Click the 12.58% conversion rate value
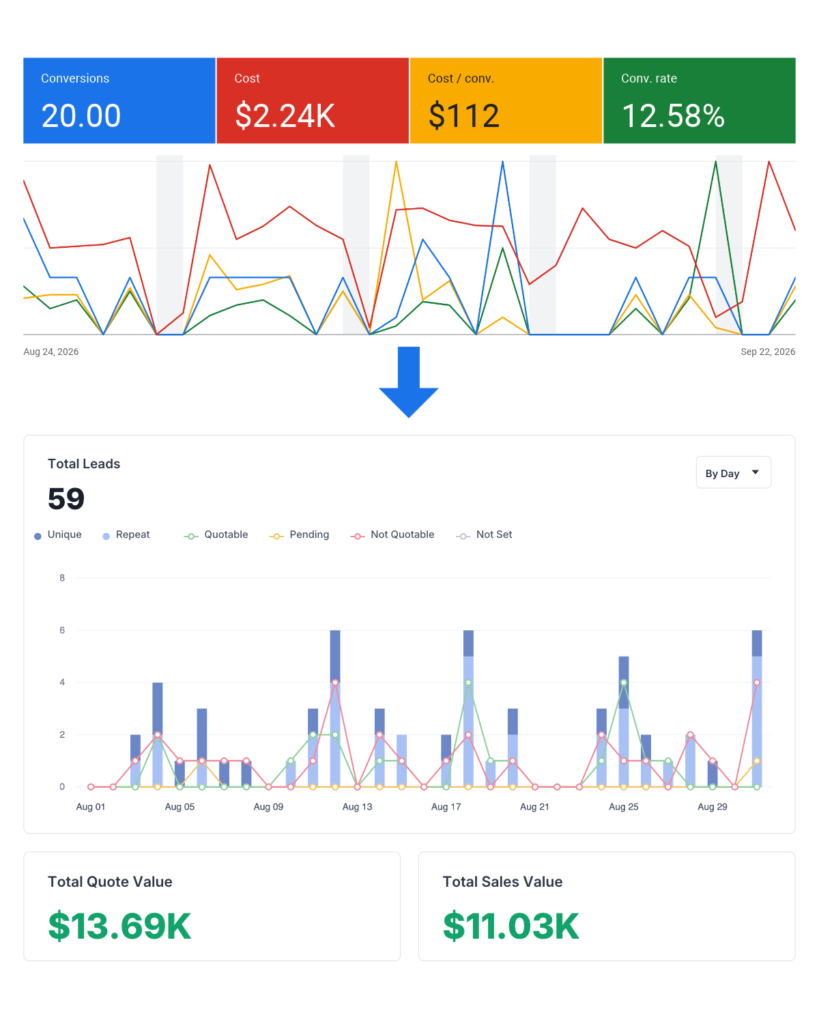The width and height of the screenshot is (819, 1024). pos(673,116)
